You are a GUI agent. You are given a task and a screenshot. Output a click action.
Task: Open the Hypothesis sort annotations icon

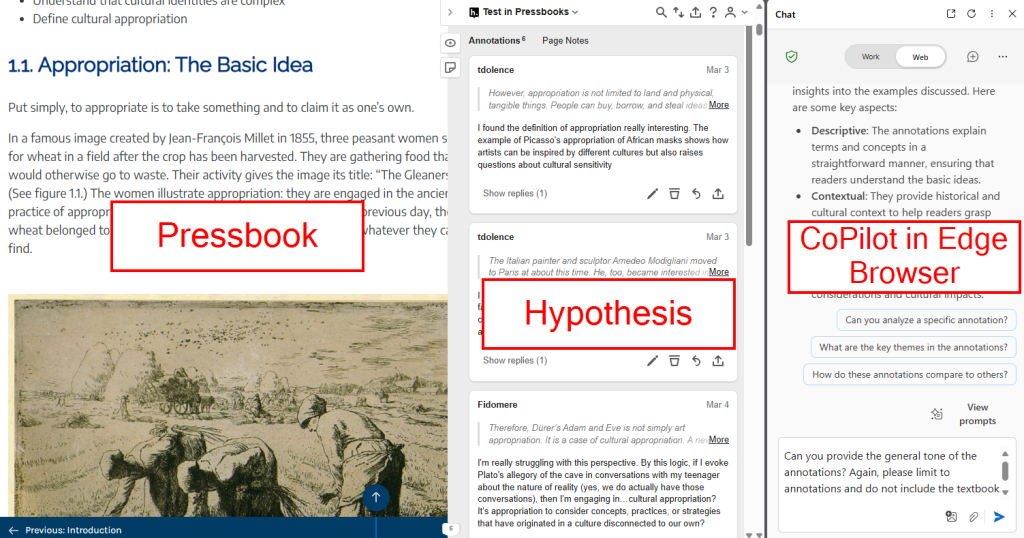(679, 12)
